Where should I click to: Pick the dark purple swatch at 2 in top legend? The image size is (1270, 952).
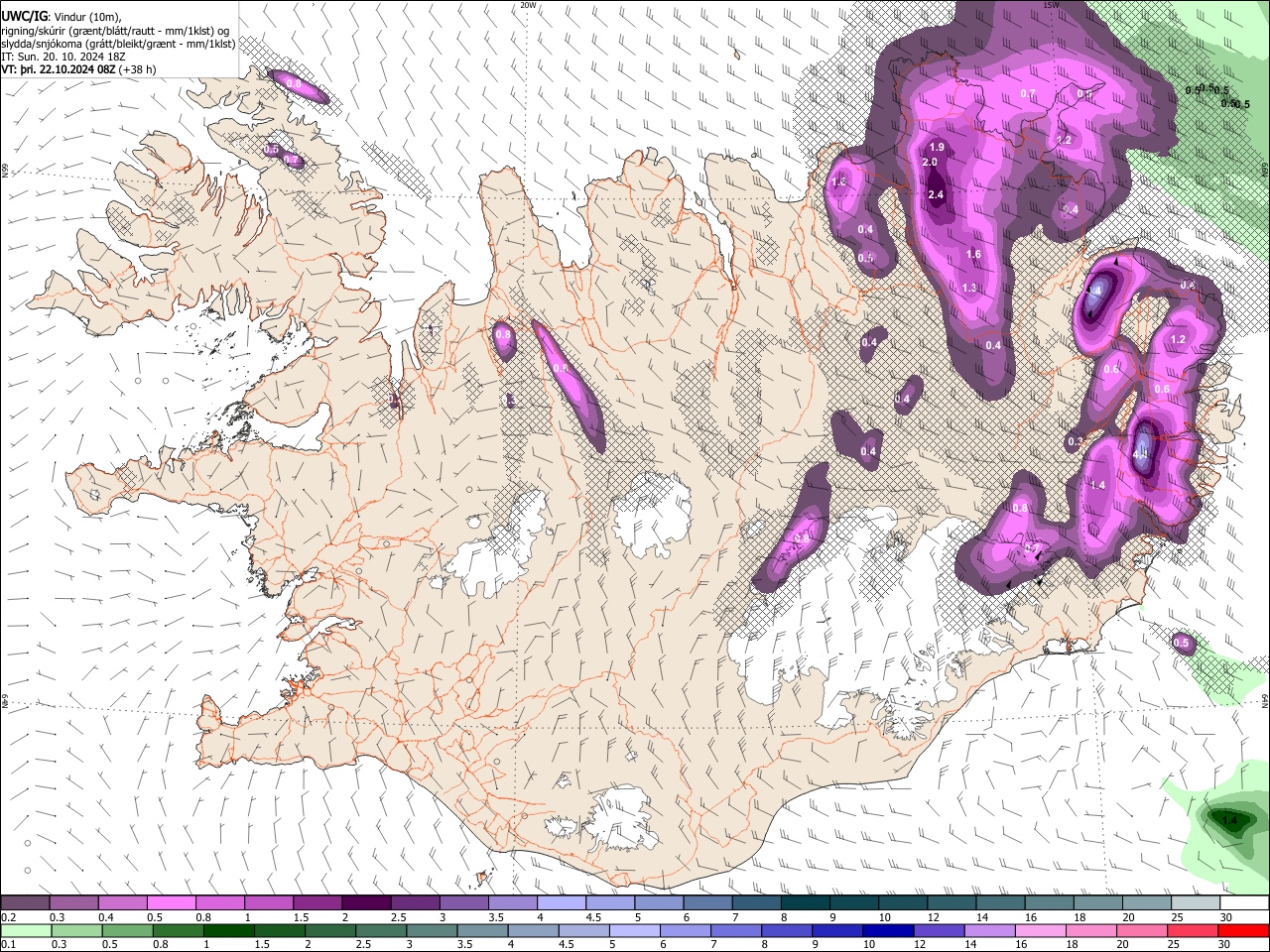[x=366, y=903]
